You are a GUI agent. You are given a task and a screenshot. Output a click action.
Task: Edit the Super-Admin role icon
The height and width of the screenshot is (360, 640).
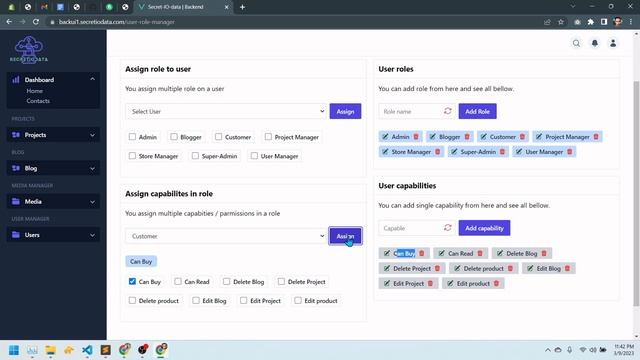tap(454, 152)
